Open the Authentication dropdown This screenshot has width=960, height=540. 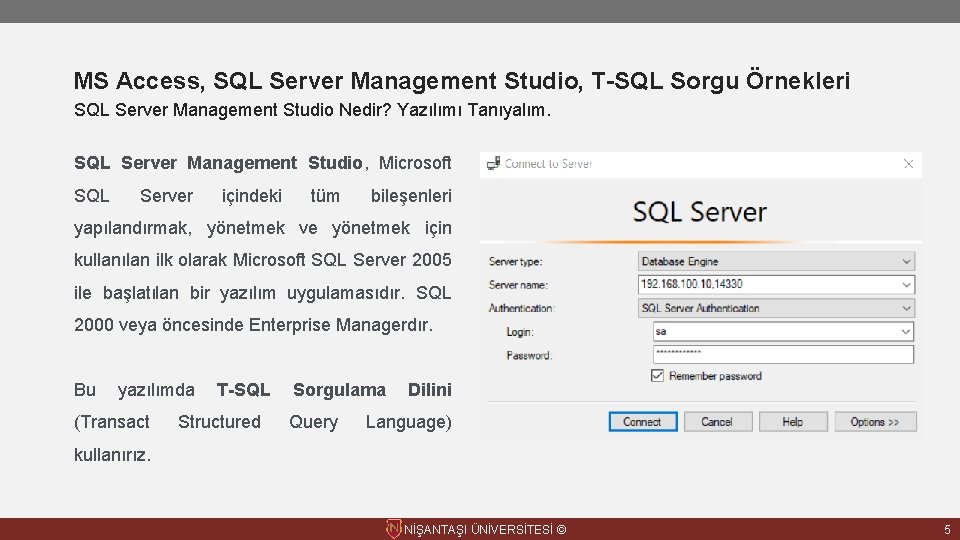tap(776, 308)
